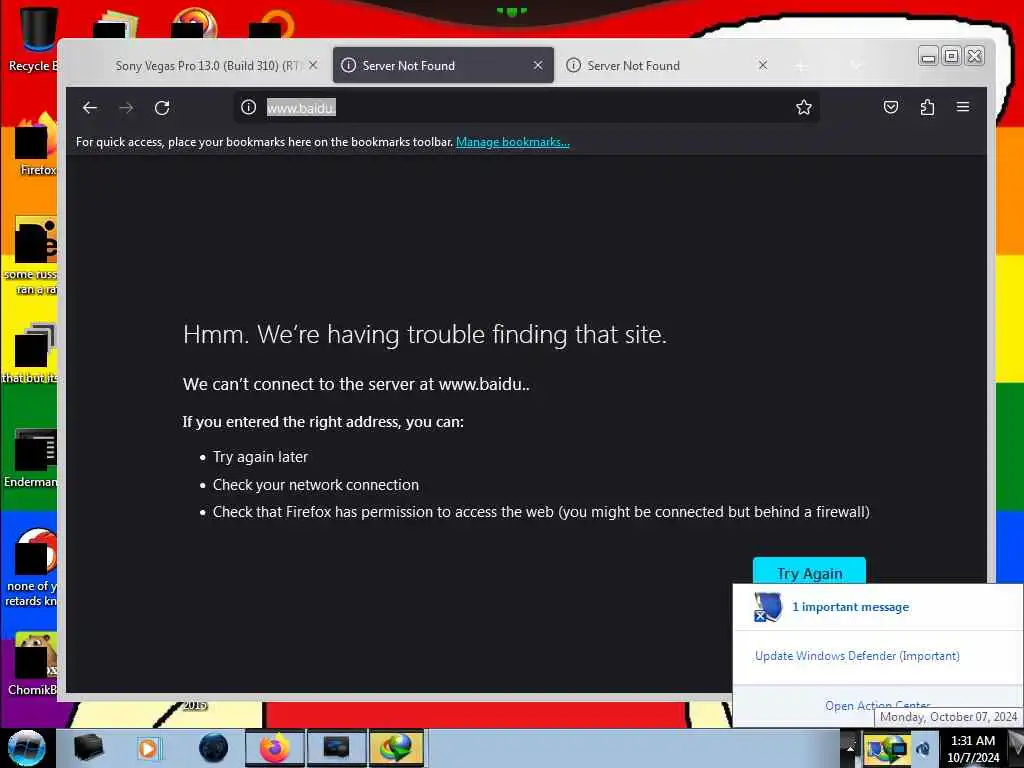
Task: Maximize the Firefox window
Action: click(x=952, y=56)
